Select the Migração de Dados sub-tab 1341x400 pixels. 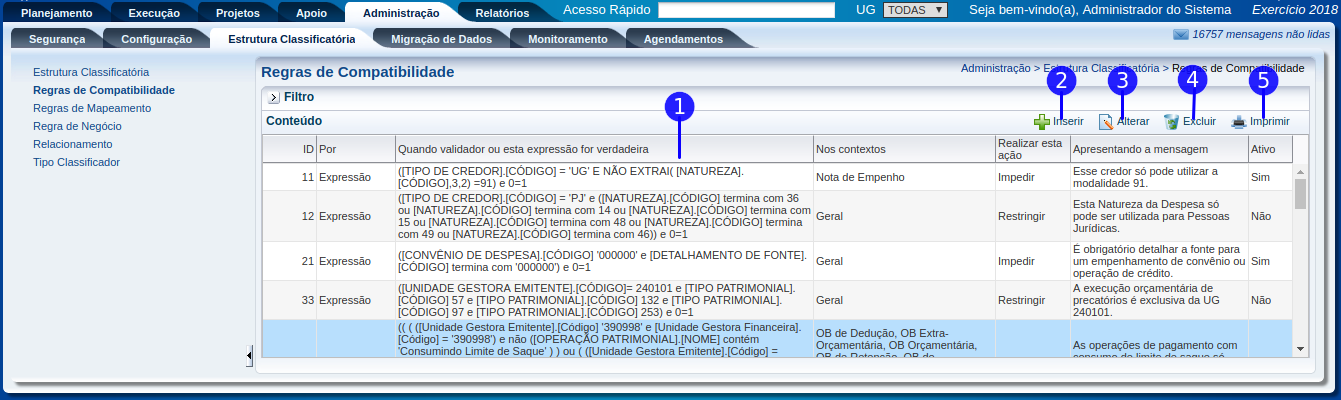tap(440, 39)
